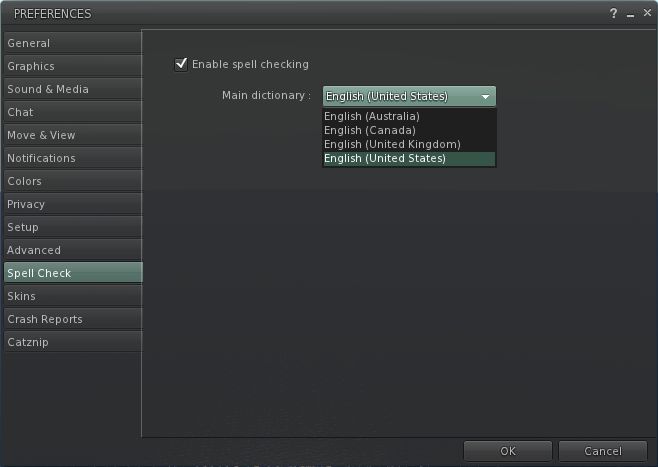
Task: Collapse the Main dictionary dropdown arrow
Action: [x=485, y=97]
